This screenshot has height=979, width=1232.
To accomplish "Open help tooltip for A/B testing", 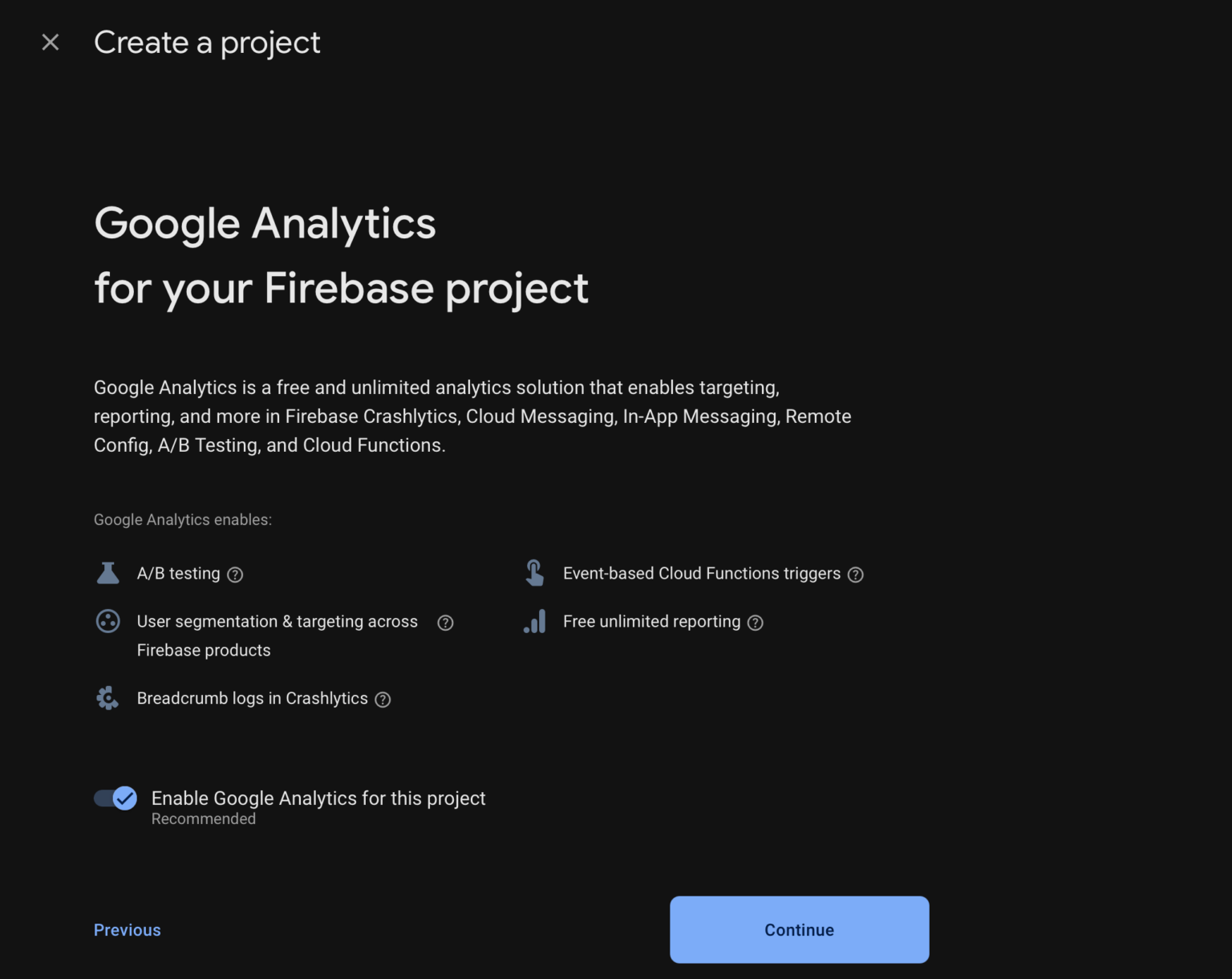I will [x=235, y=575].
